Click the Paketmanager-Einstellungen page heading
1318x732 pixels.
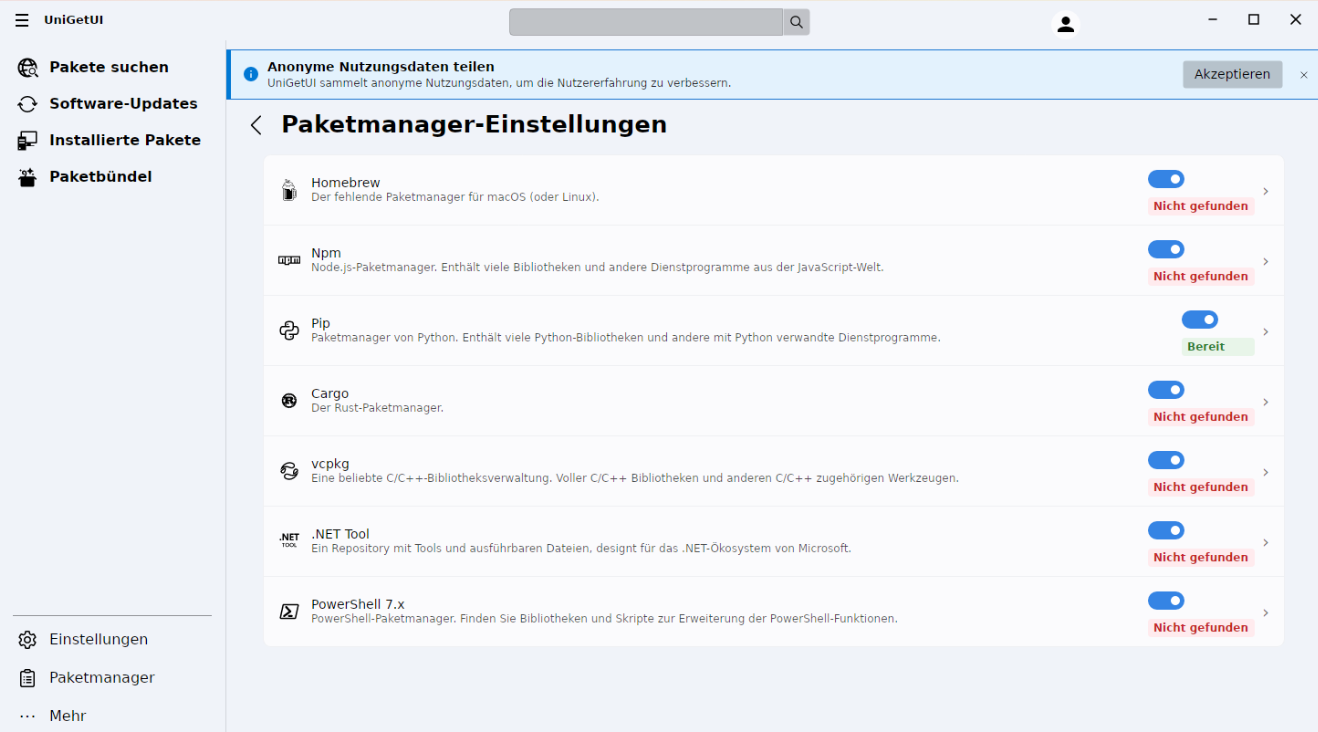(474, 125)
